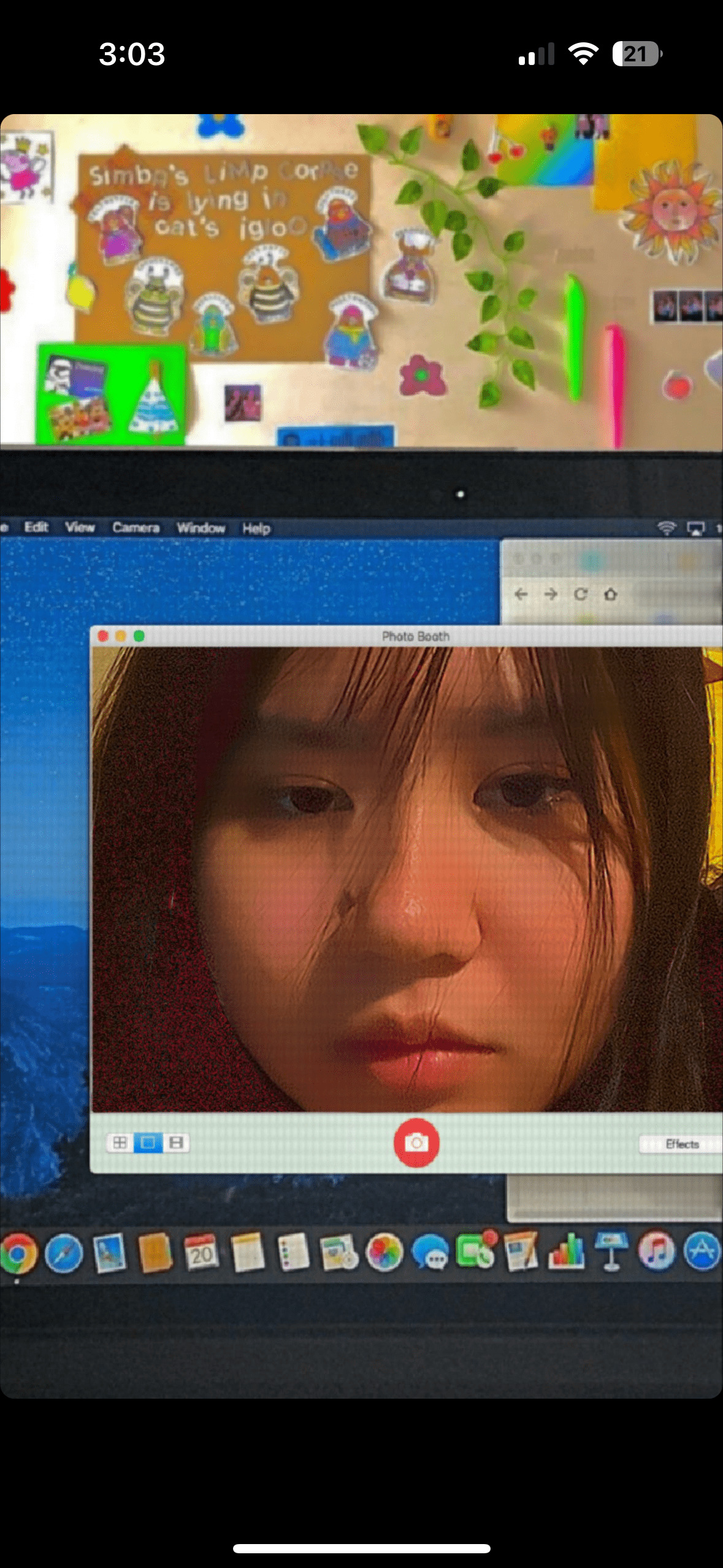This screenshot has height=1568, width=723.
Task: Open Messages from the dock
Action: click(x=430, y=1251)
